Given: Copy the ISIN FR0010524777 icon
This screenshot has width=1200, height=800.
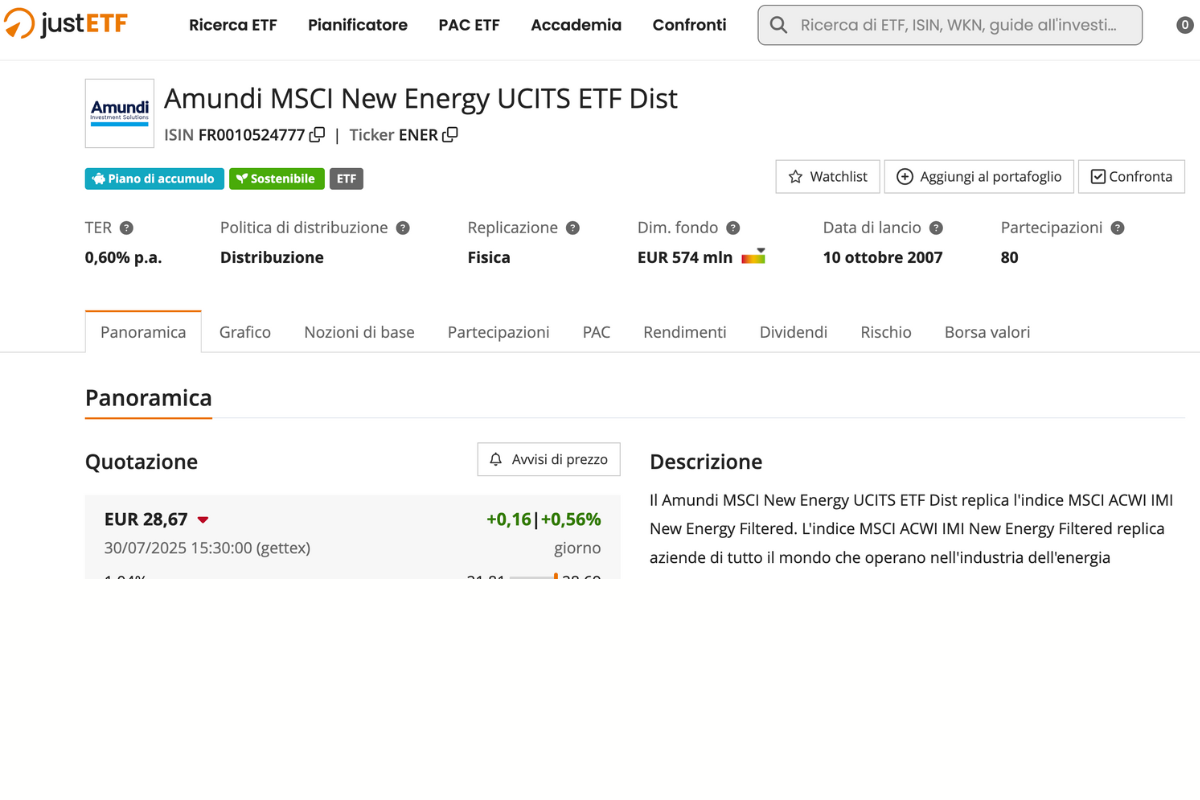Looking at the screenshot, I should point(317,135).
